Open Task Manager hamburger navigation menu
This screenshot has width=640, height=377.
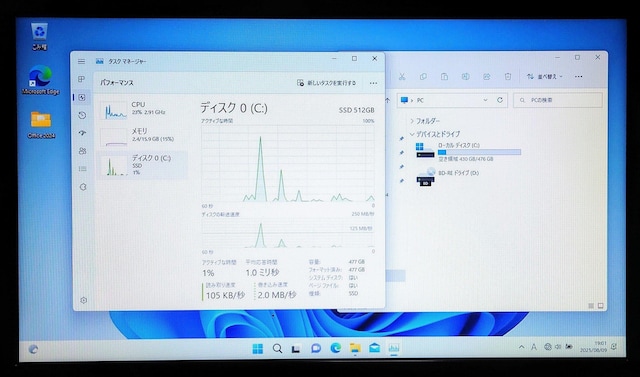(x=81, y=61)
